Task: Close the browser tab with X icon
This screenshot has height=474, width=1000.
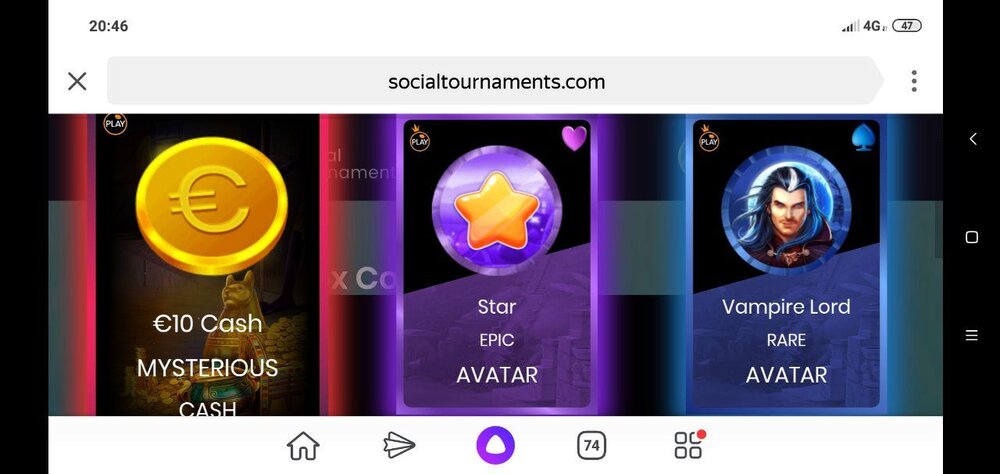Action: click(77, 81)
